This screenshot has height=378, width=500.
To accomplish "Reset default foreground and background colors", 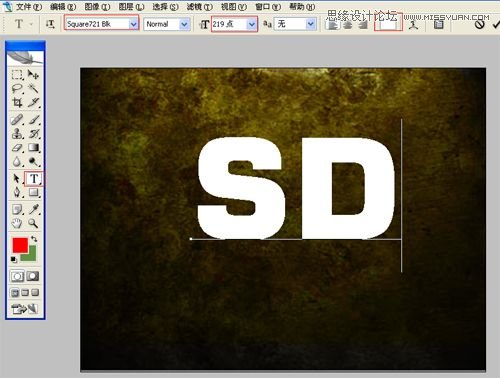I will coord(14,259).
